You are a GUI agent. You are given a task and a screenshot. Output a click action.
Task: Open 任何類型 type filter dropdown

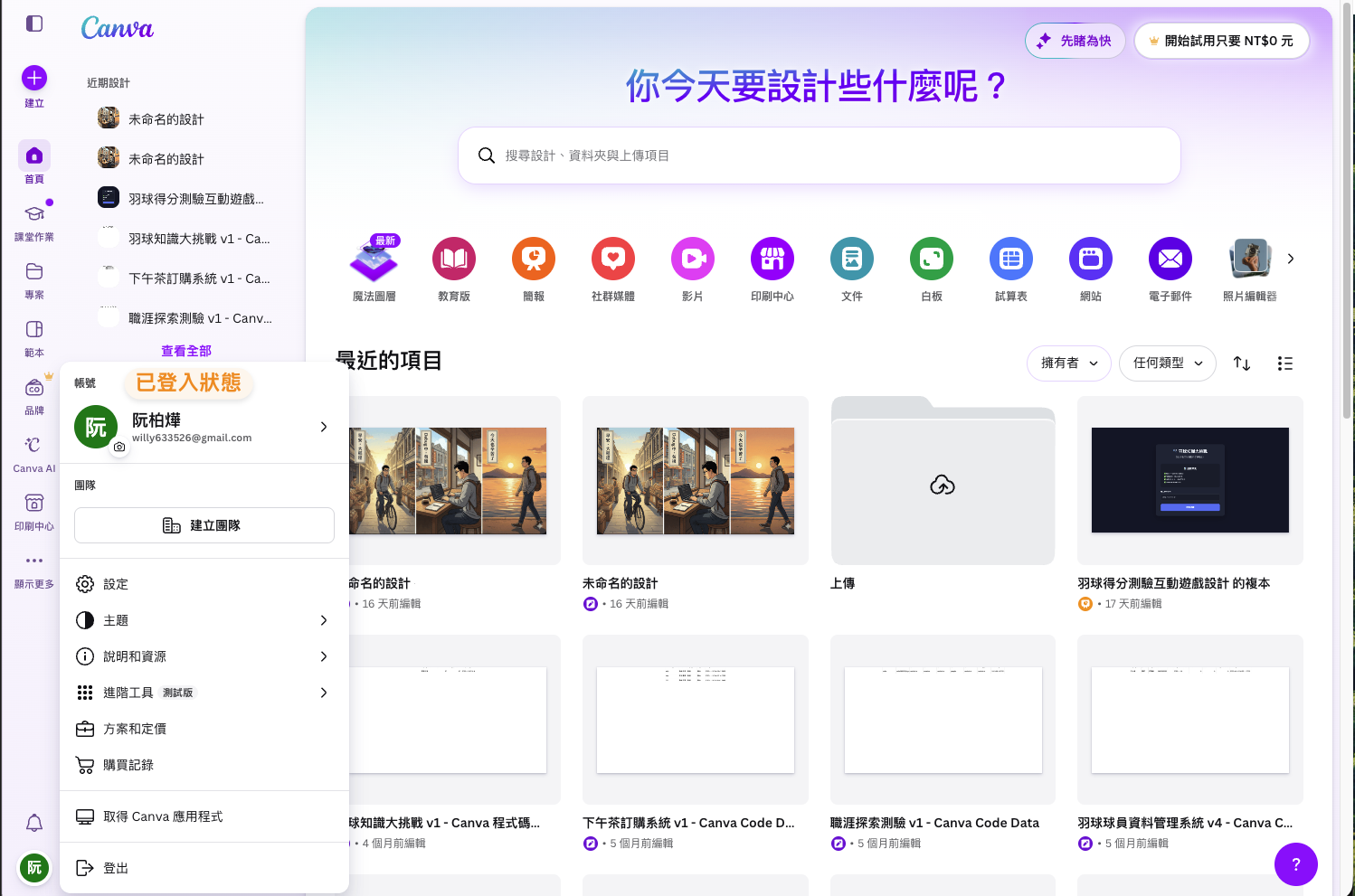coord(1168,363)
